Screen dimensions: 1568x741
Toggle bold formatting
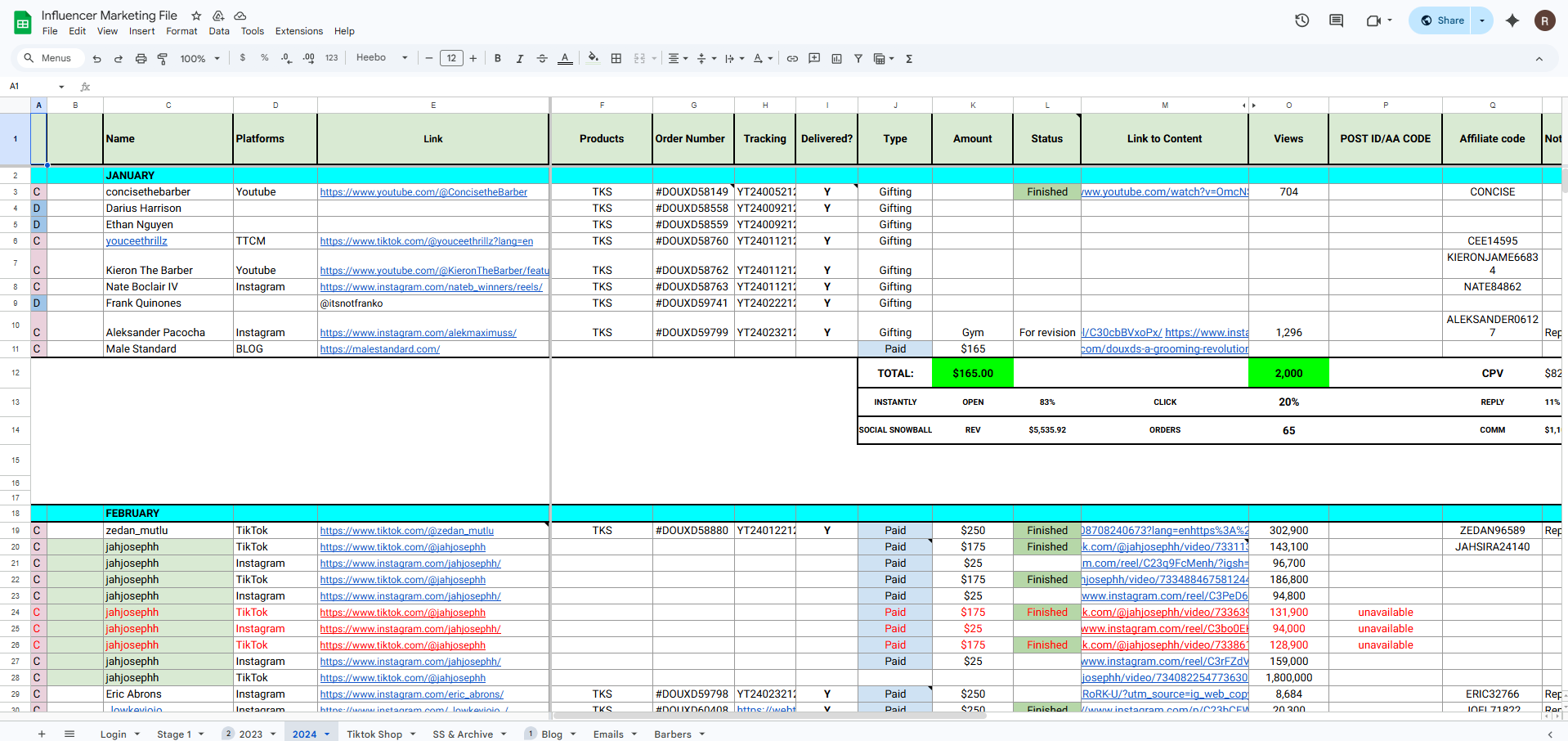pos(497,59)
